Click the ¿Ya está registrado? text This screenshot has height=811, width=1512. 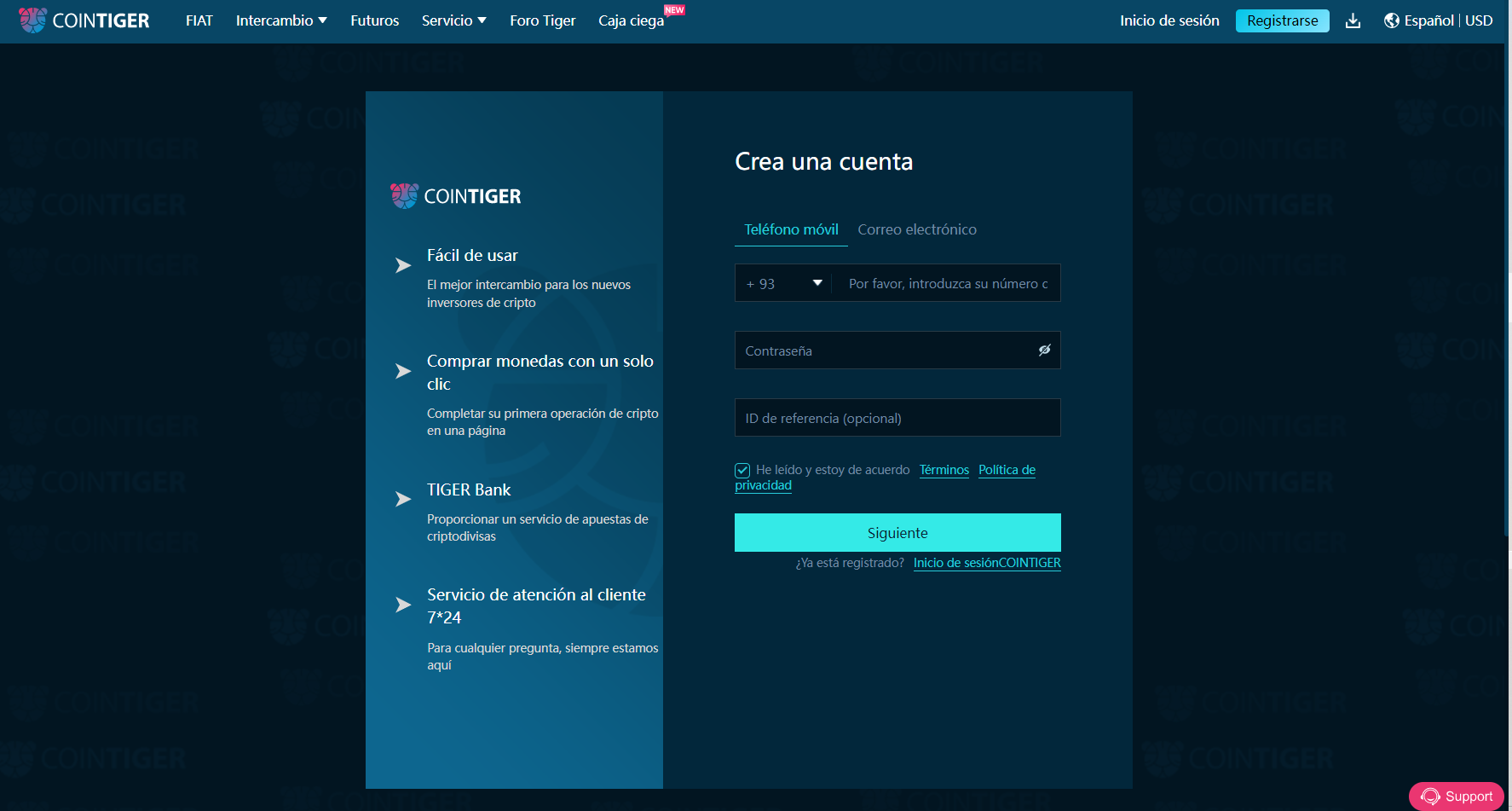click(x=850, y=563)
